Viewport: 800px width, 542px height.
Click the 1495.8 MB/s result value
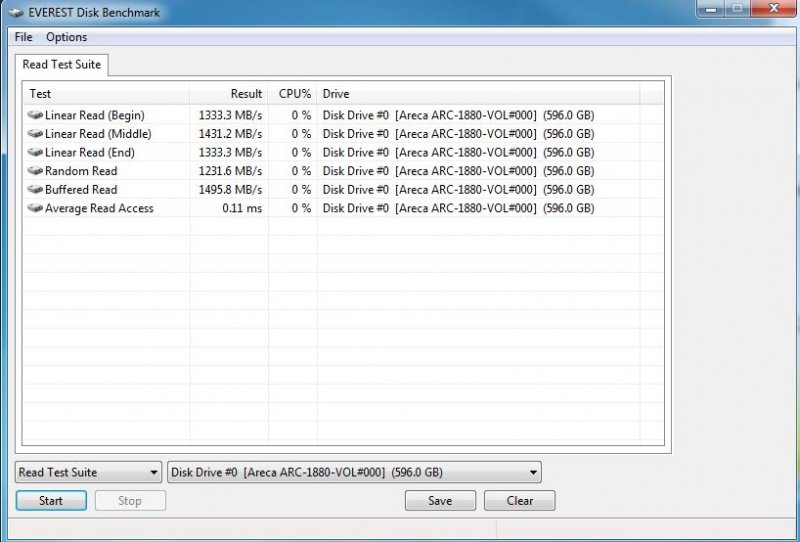click(x=230, y=189)
